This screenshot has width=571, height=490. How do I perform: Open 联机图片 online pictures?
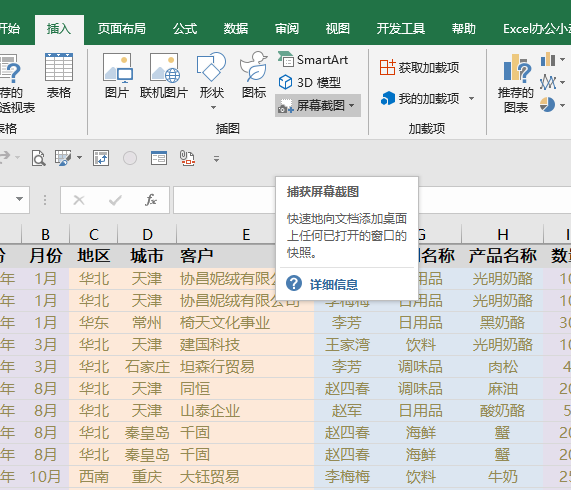[164, 76]
